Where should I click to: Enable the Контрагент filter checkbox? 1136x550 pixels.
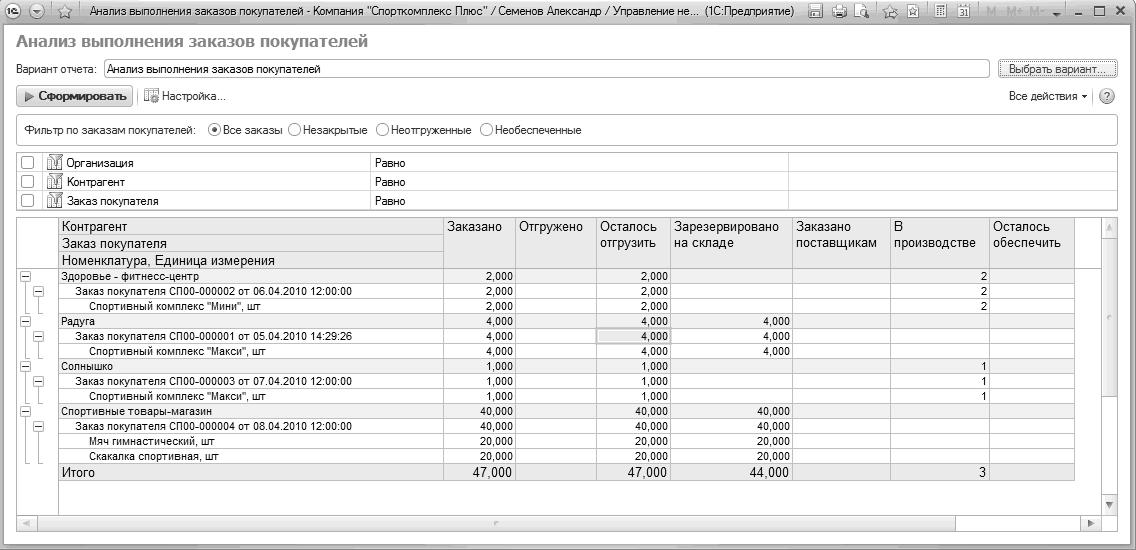[x=28, y=182]
